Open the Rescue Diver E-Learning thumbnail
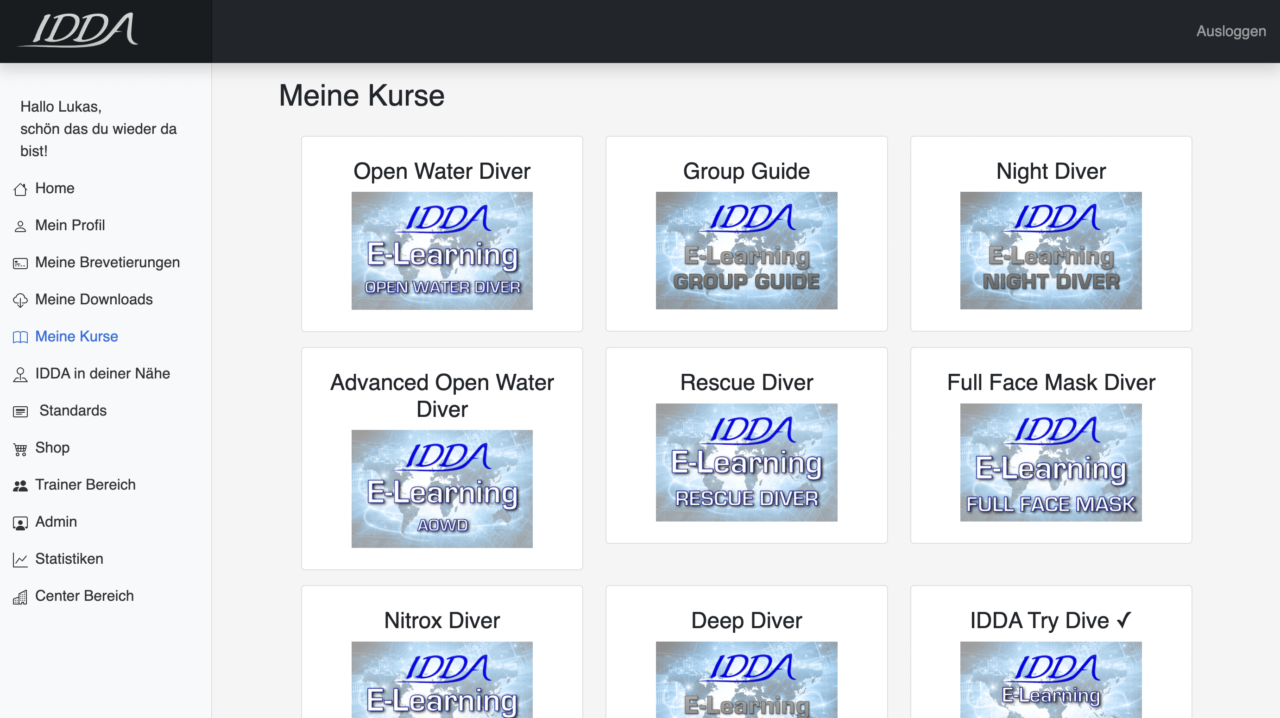1280x718 pixels. [746, 462]
